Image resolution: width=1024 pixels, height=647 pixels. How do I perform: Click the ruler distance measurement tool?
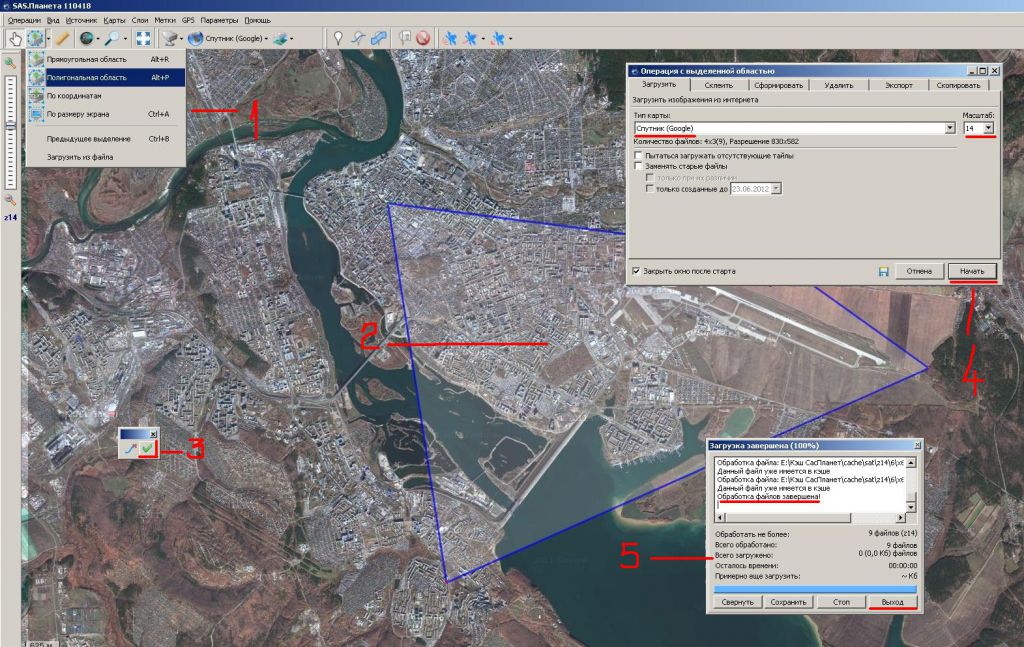click(x=62, y=39)
